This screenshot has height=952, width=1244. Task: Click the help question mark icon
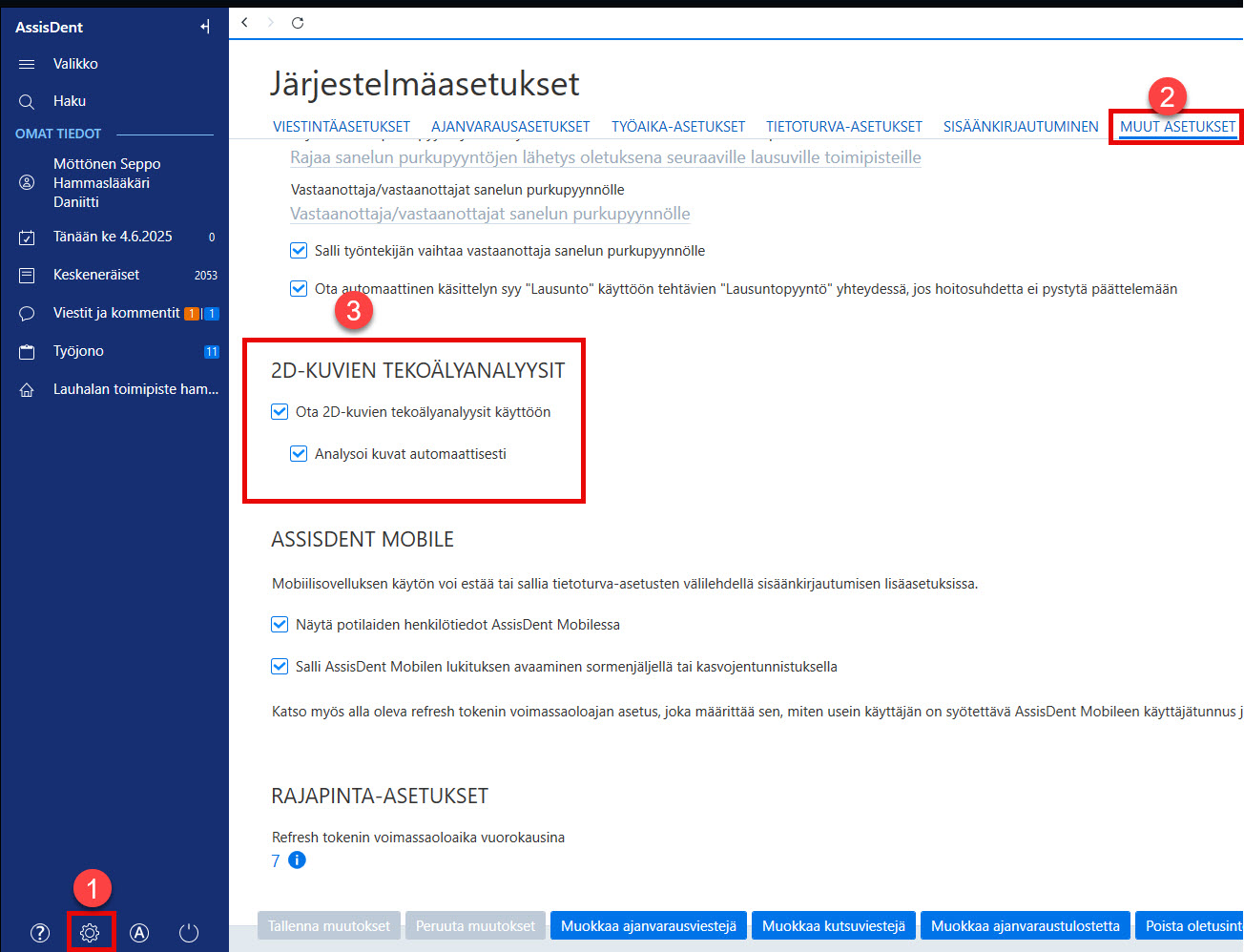[x=40, y=933]
